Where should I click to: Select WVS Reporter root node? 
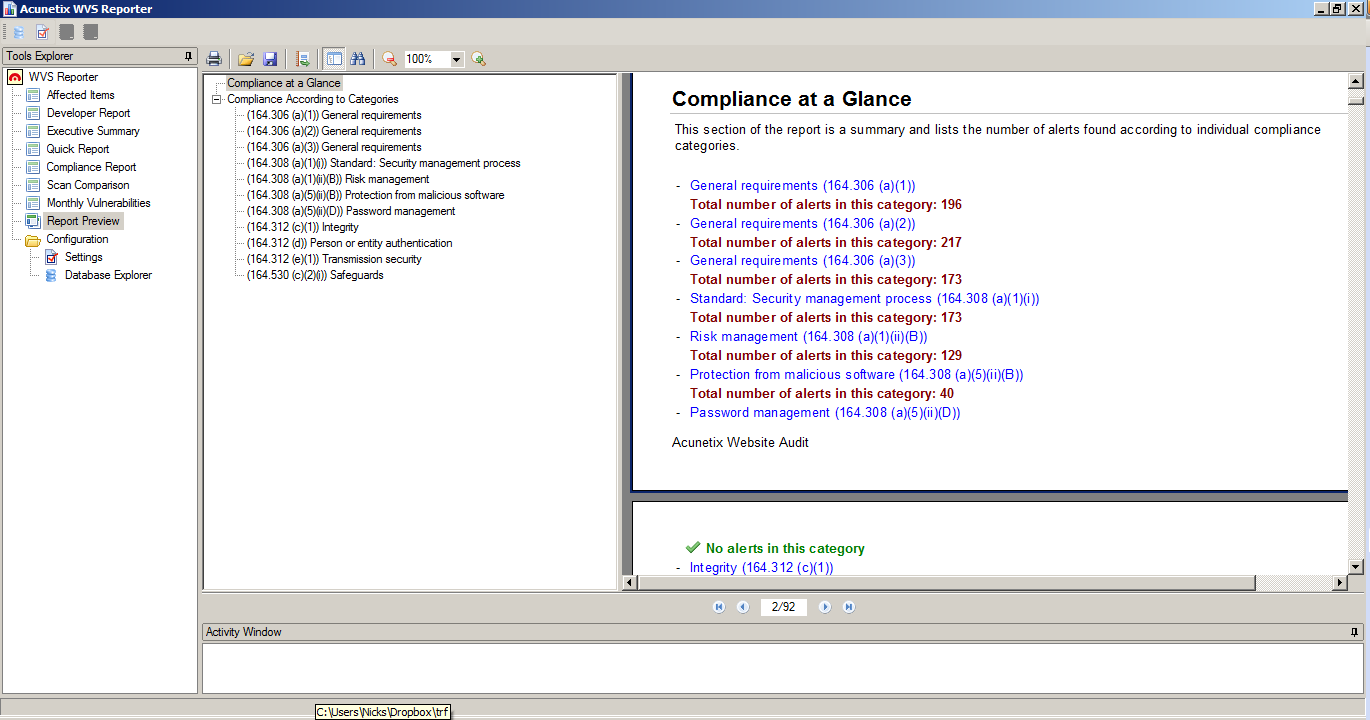tap(63, 77)
